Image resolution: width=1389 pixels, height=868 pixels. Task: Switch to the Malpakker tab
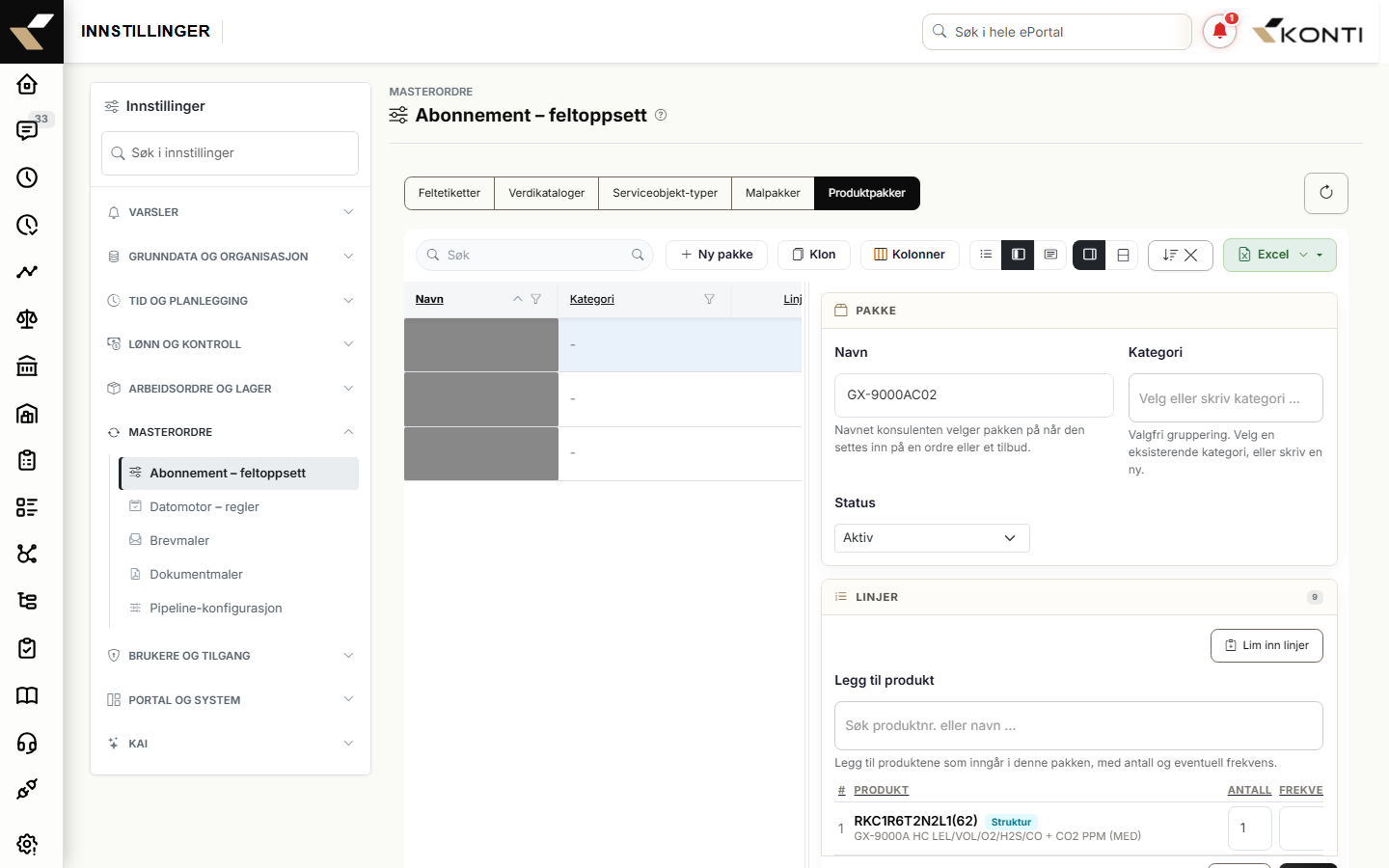click(773, 193)
